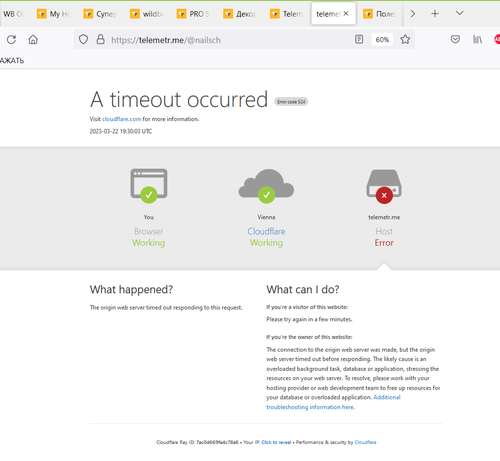Click the 'What can I do?' heading
The width and height of the screenshot is (500, 461).
(x=303, y=289)
